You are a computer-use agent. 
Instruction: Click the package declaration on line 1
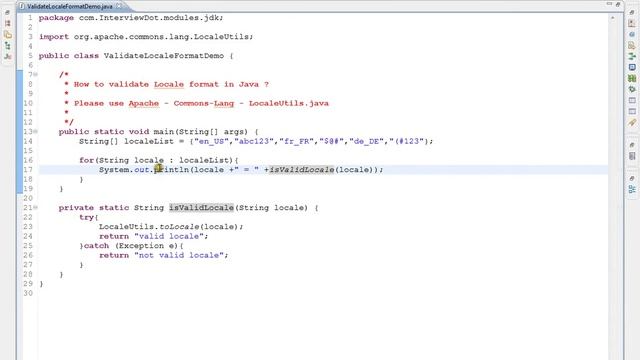(x=131, y=18)
